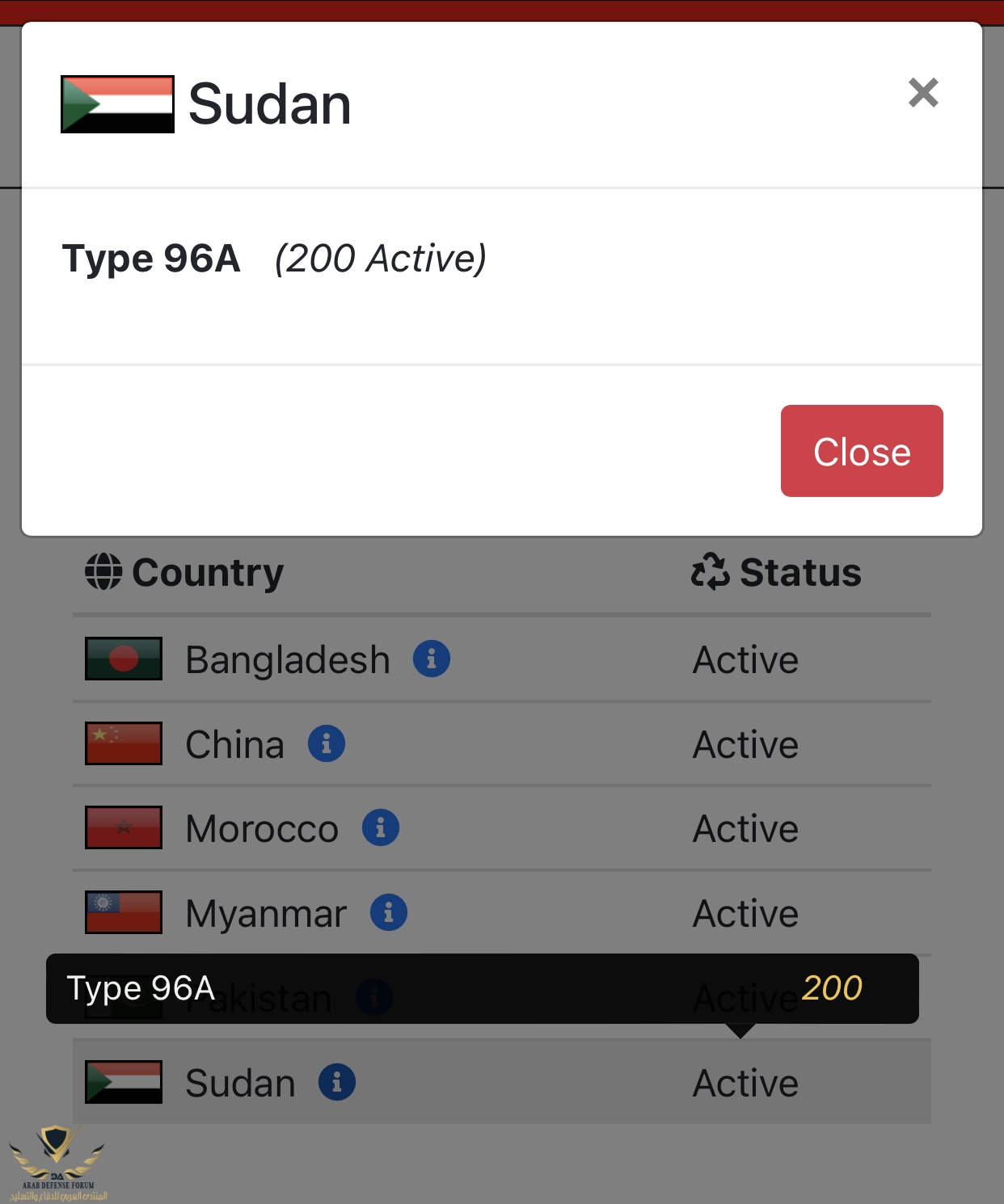Click the globe icon beside Country
1004x1204 pixels.
(103, 571)
